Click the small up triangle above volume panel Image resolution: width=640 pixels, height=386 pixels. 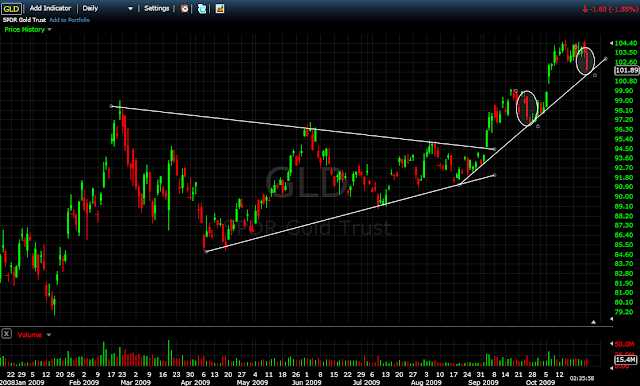point(593,322)
